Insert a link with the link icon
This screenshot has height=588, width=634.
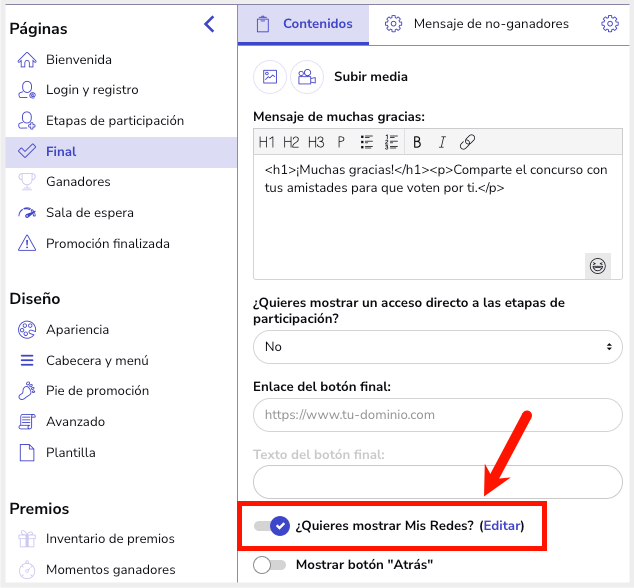pos(467,142)
